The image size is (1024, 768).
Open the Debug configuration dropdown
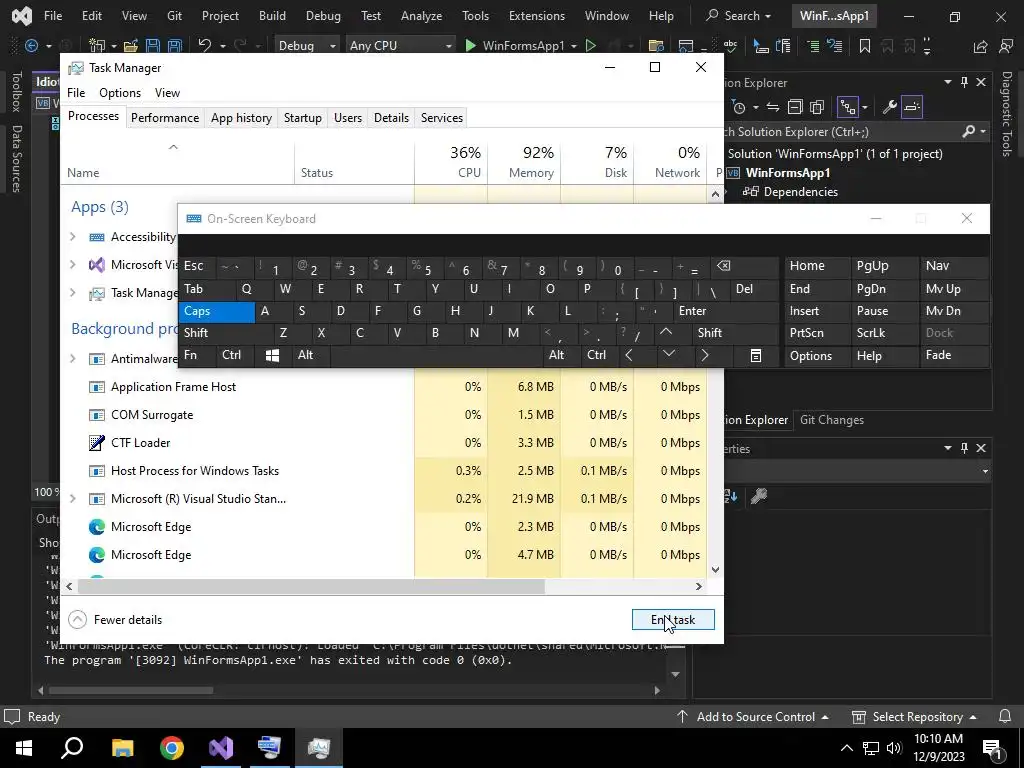click(x=306, y=46)
